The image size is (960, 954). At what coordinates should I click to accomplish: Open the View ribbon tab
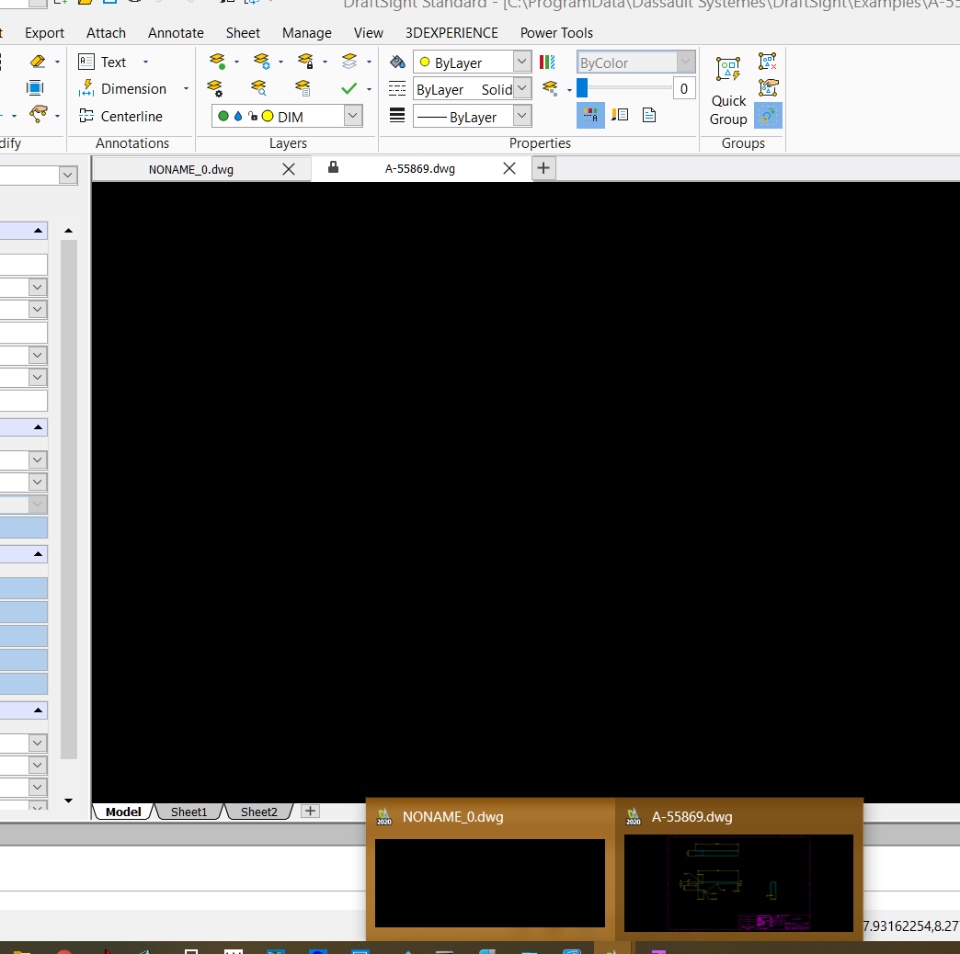368,33
